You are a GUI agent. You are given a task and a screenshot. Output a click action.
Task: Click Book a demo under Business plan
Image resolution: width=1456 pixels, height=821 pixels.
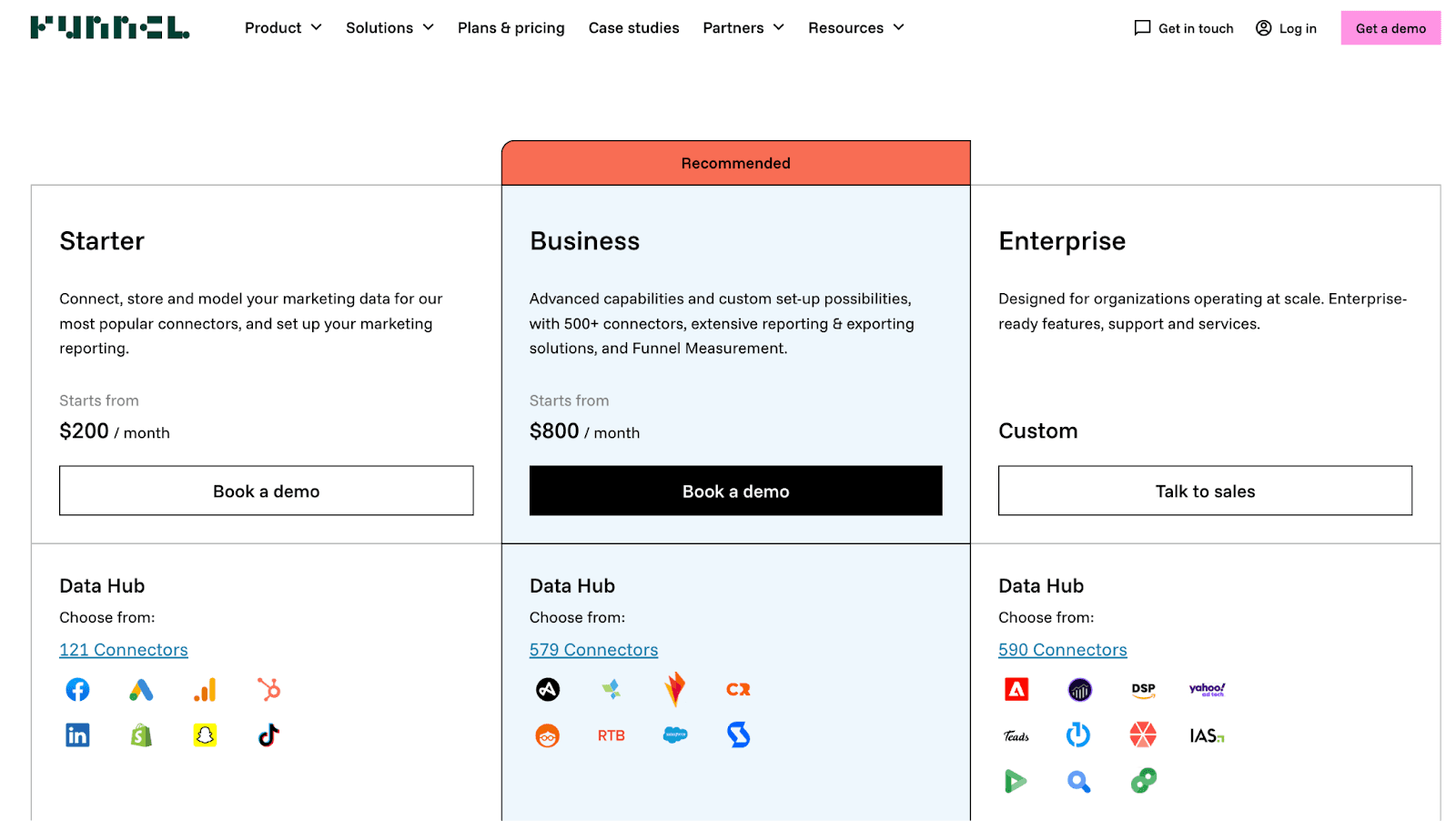pos(735,492)
